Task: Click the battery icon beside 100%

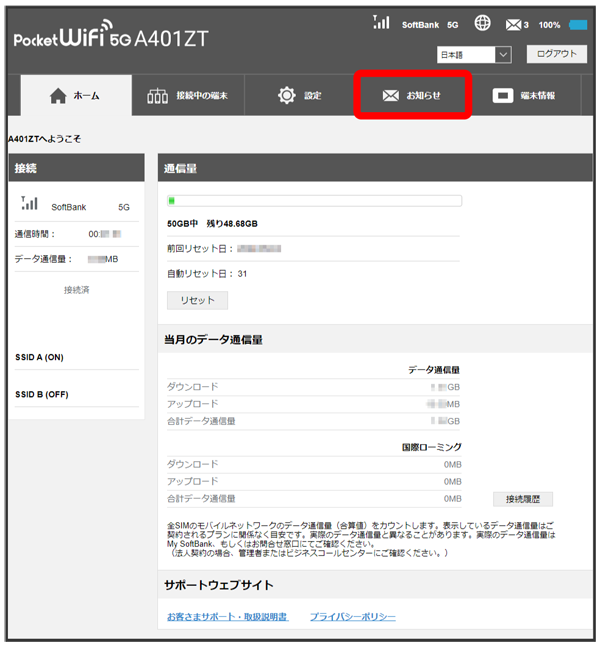Action: tap(578, 24)
